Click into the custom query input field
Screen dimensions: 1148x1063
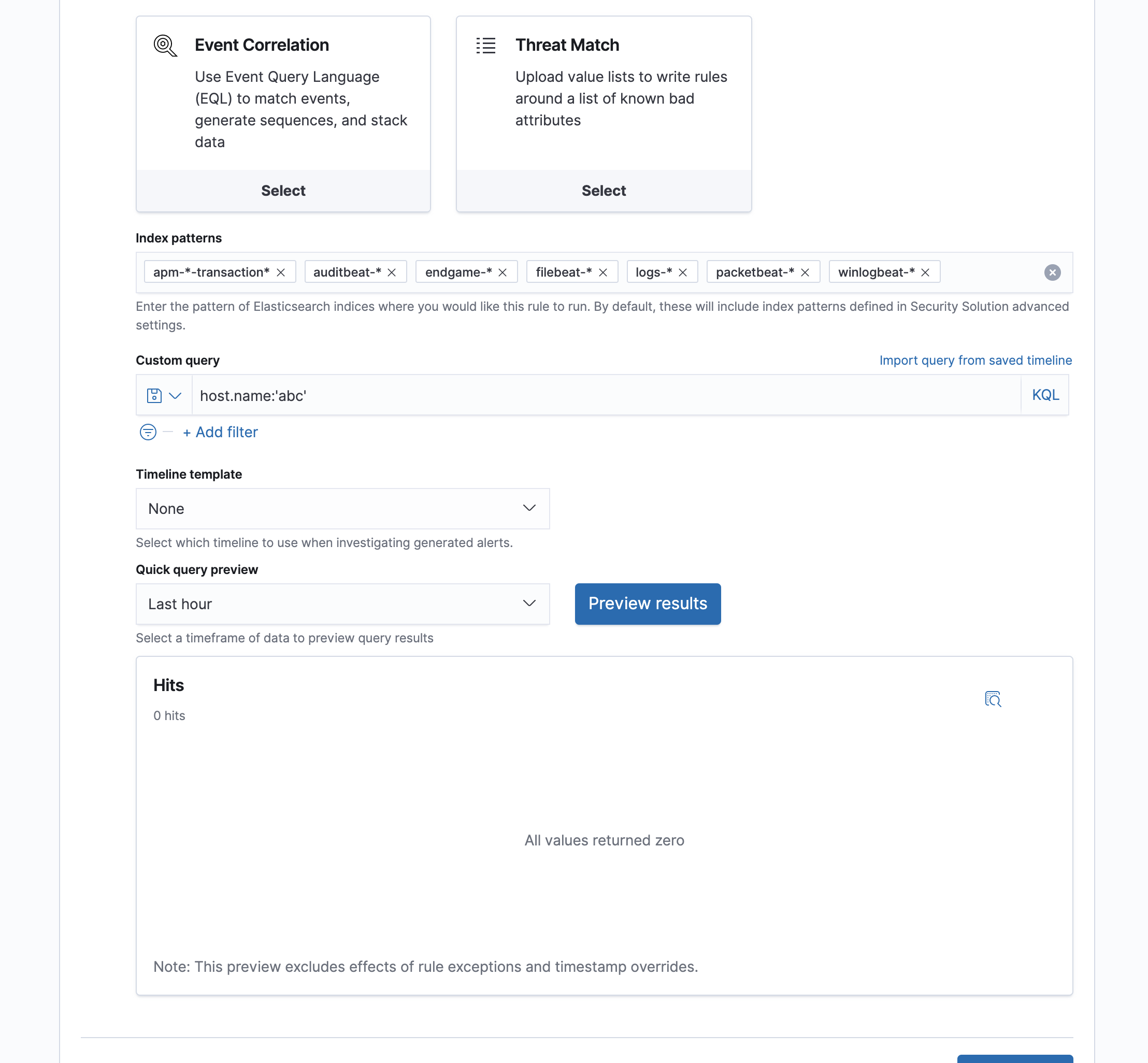[x=604, y=396]
